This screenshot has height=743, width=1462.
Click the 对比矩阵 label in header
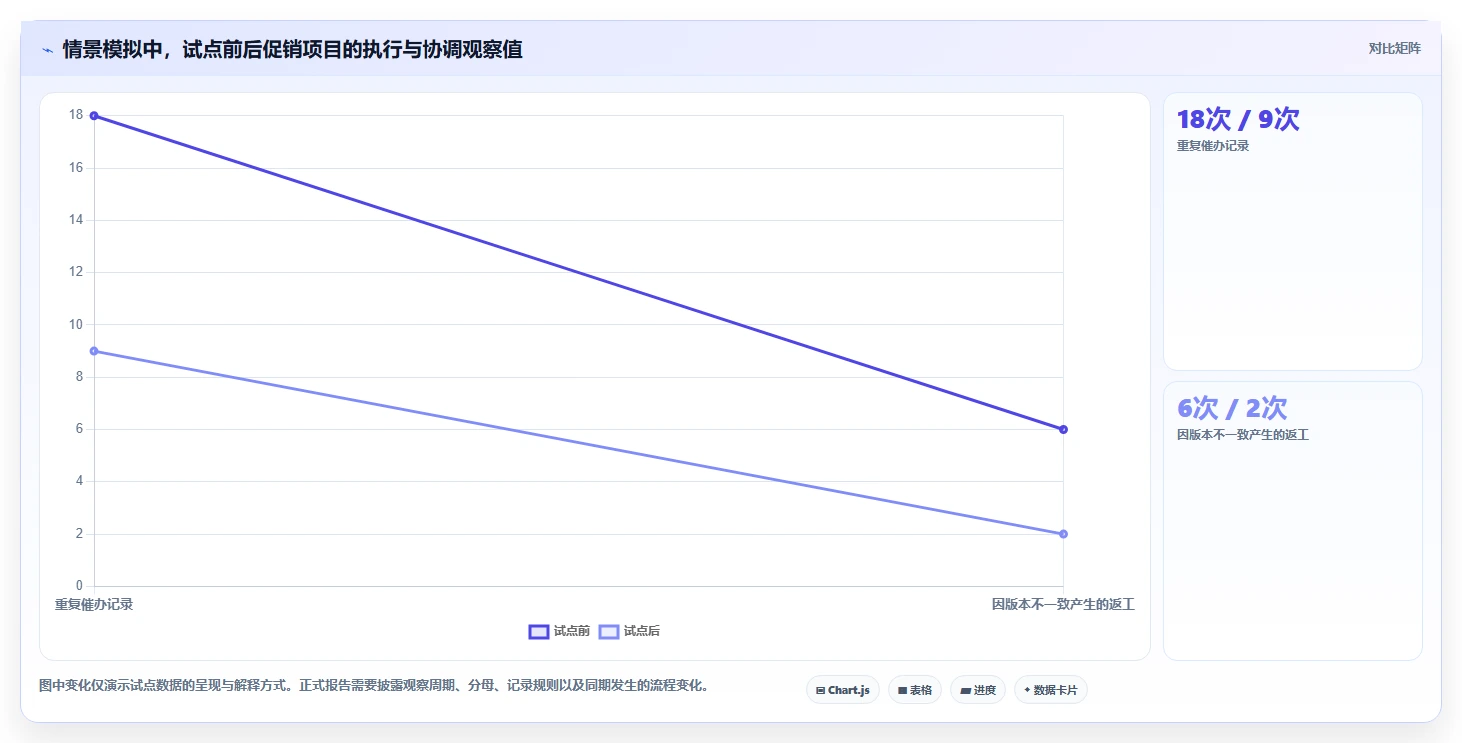click(x=1395, y=49)
